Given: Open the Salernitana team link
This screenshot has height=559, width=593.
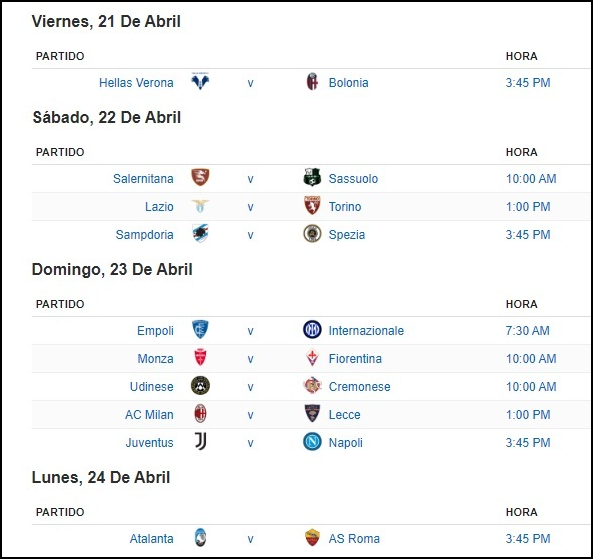Looking at the screenshot, I should coord(143,179).
